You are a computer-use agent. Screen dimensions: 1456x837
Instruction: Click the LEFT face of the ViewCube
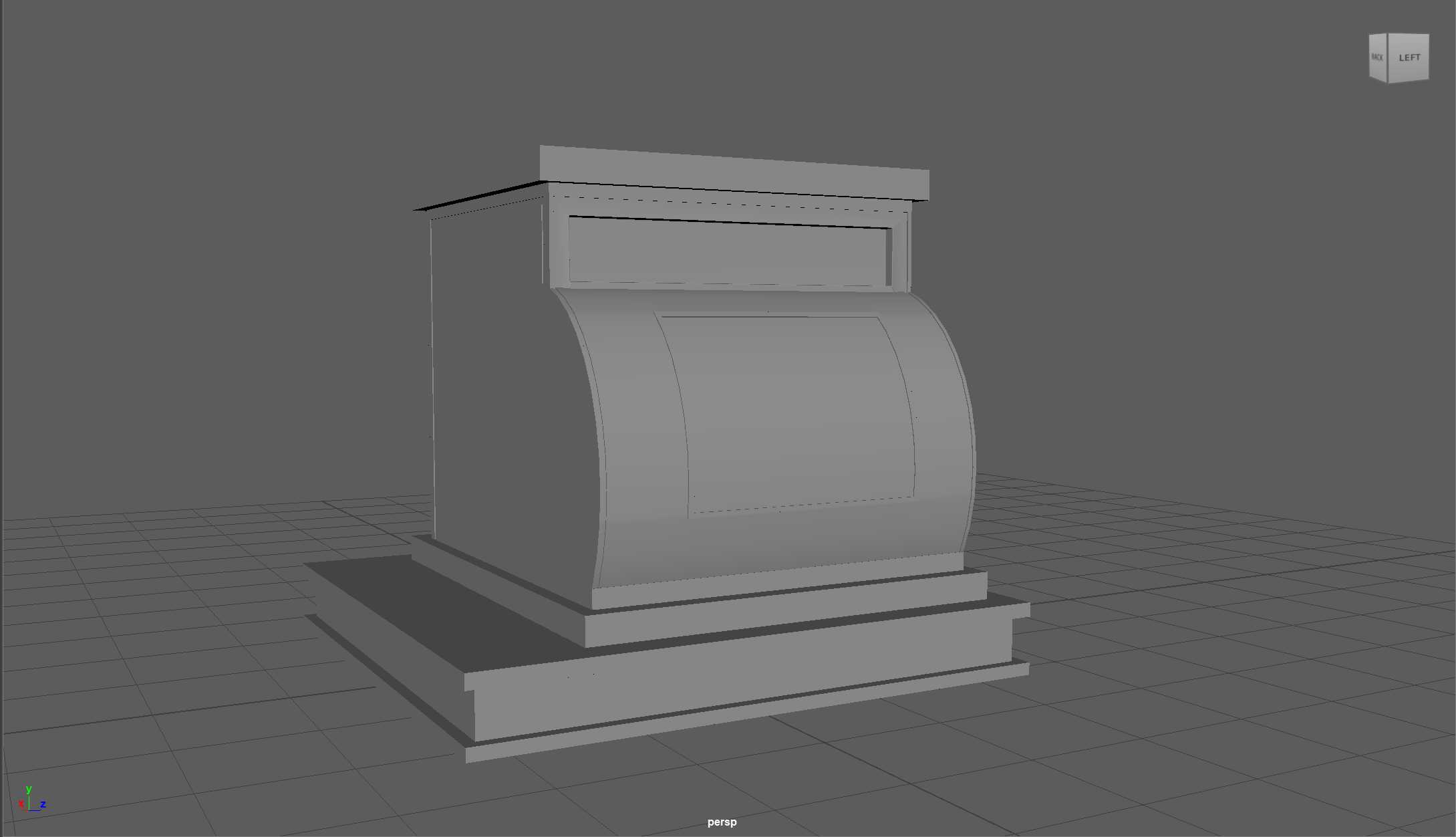1409,58
